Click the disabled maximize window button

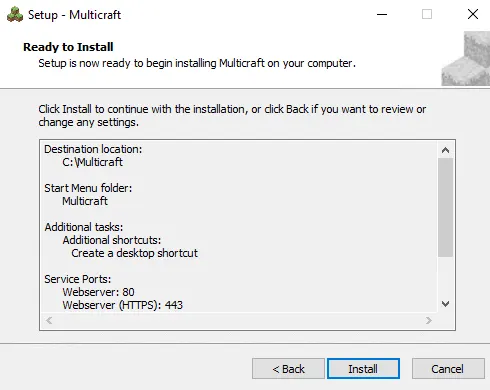(x=427, y=14)
